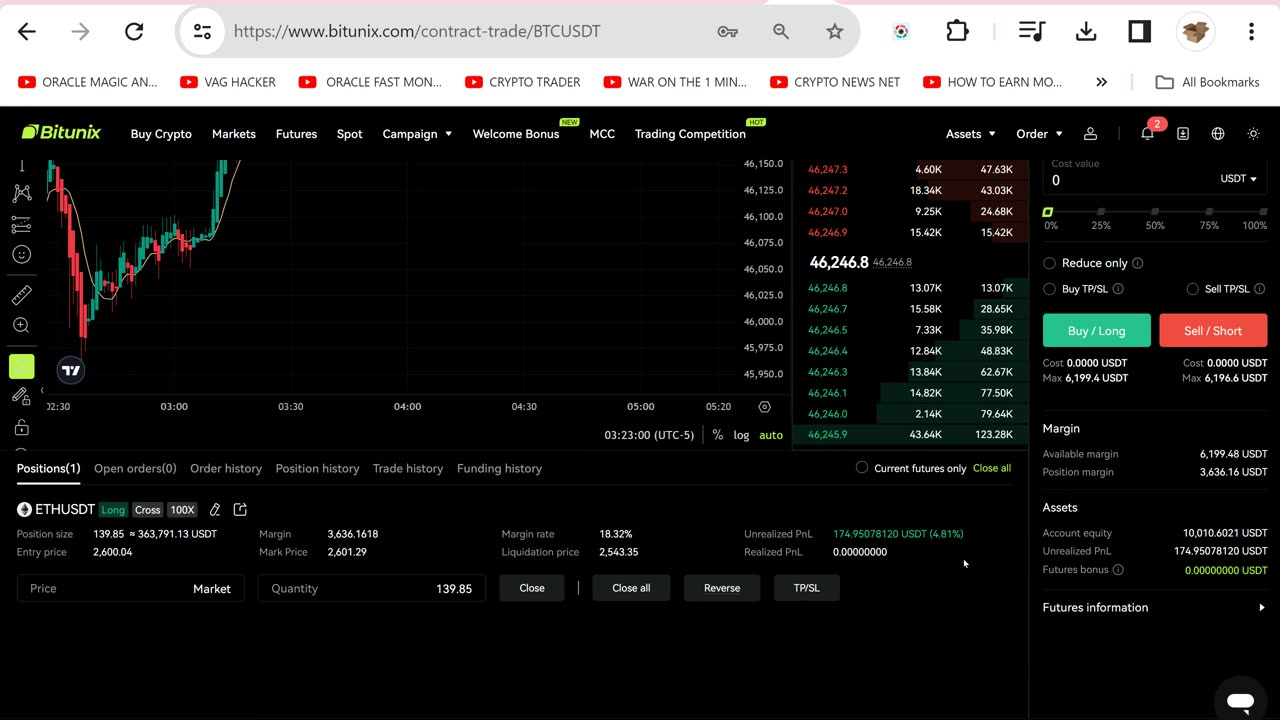Open the browser zoom magnifier icon
The image size is (1280, 720).
781,31
